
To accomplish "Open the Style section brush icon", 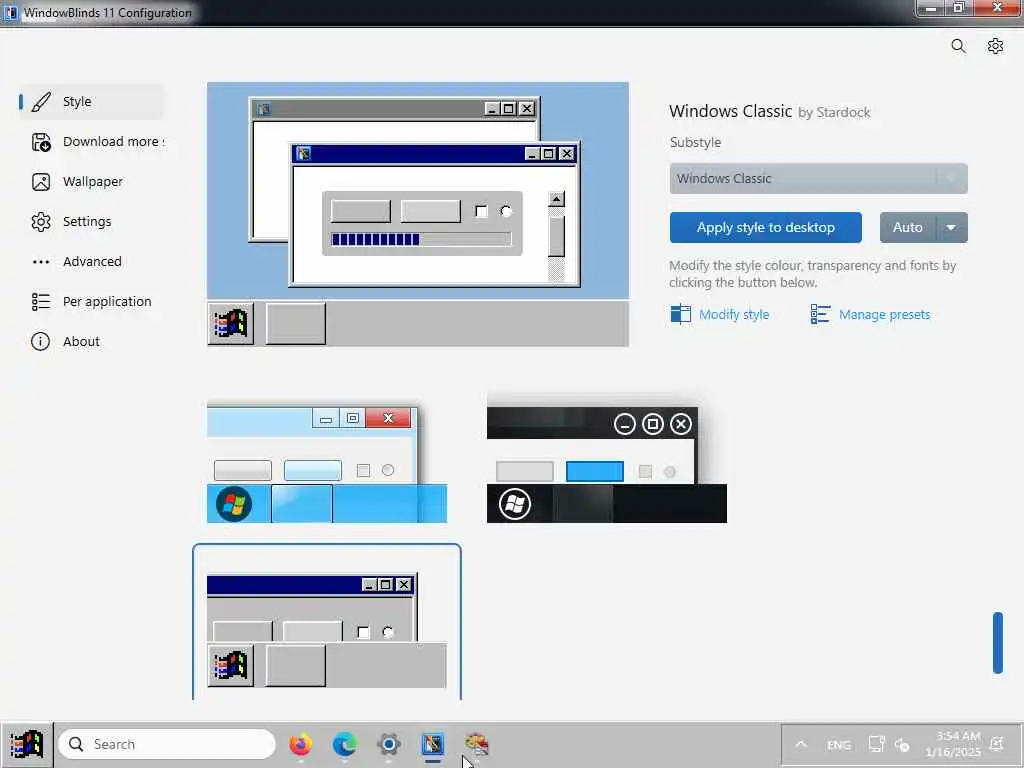I will [40, 102].
